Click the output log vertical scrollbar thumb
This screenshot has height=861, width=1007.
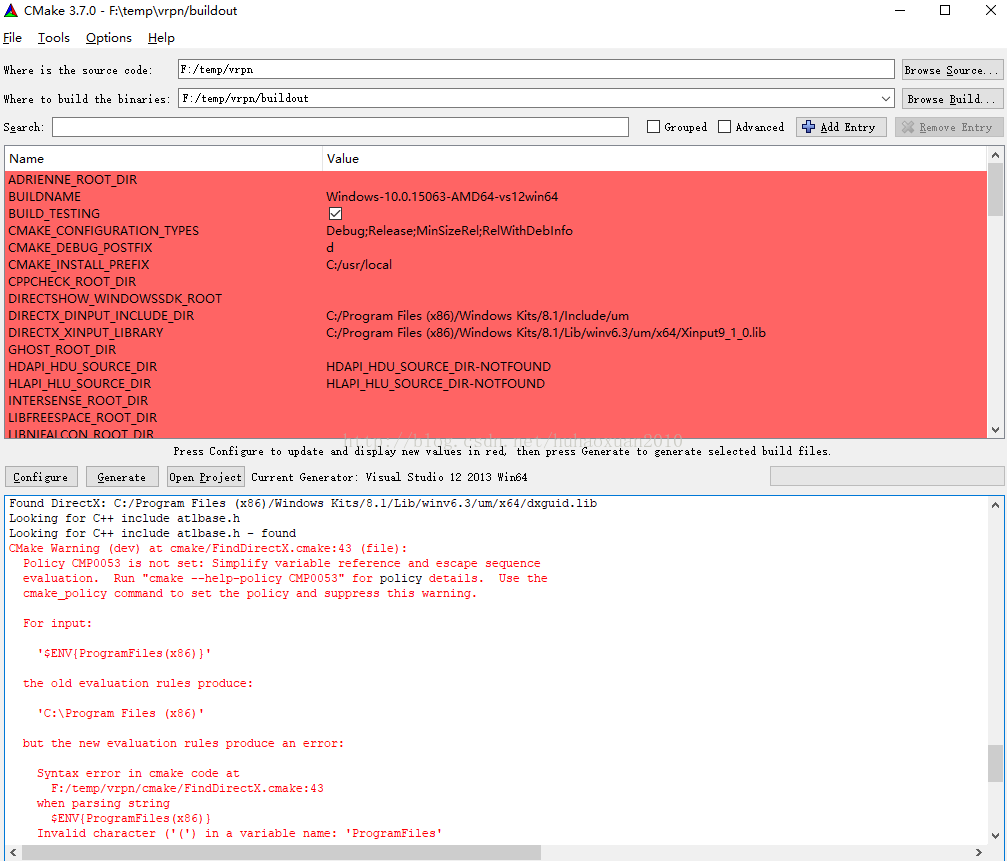[995, 763]
